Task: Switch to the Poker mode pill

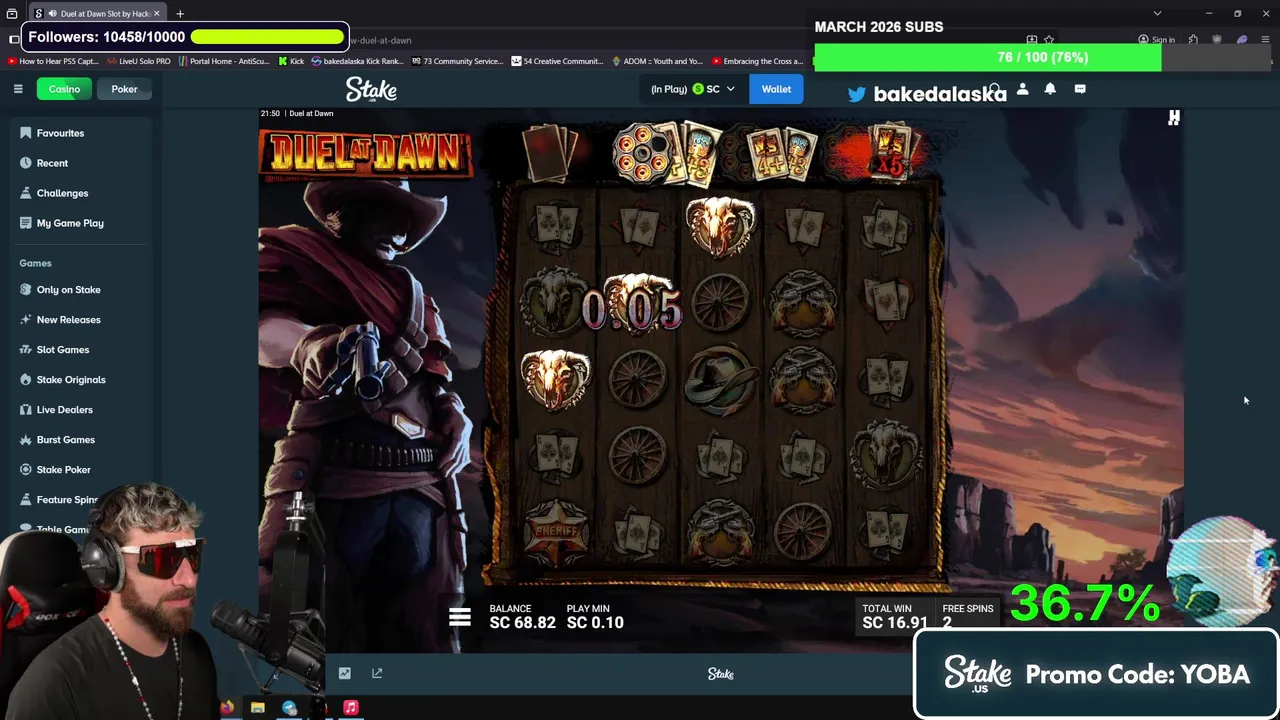Action: click(x=124, y=89)
